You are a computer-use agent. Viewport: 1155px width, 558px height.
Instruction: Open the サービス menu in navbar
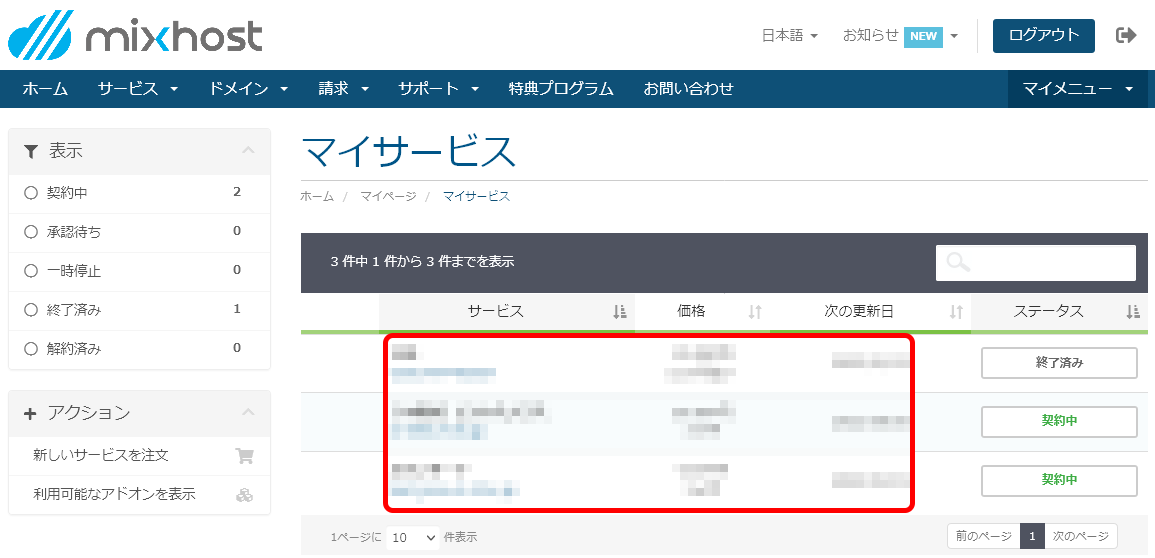138,89
